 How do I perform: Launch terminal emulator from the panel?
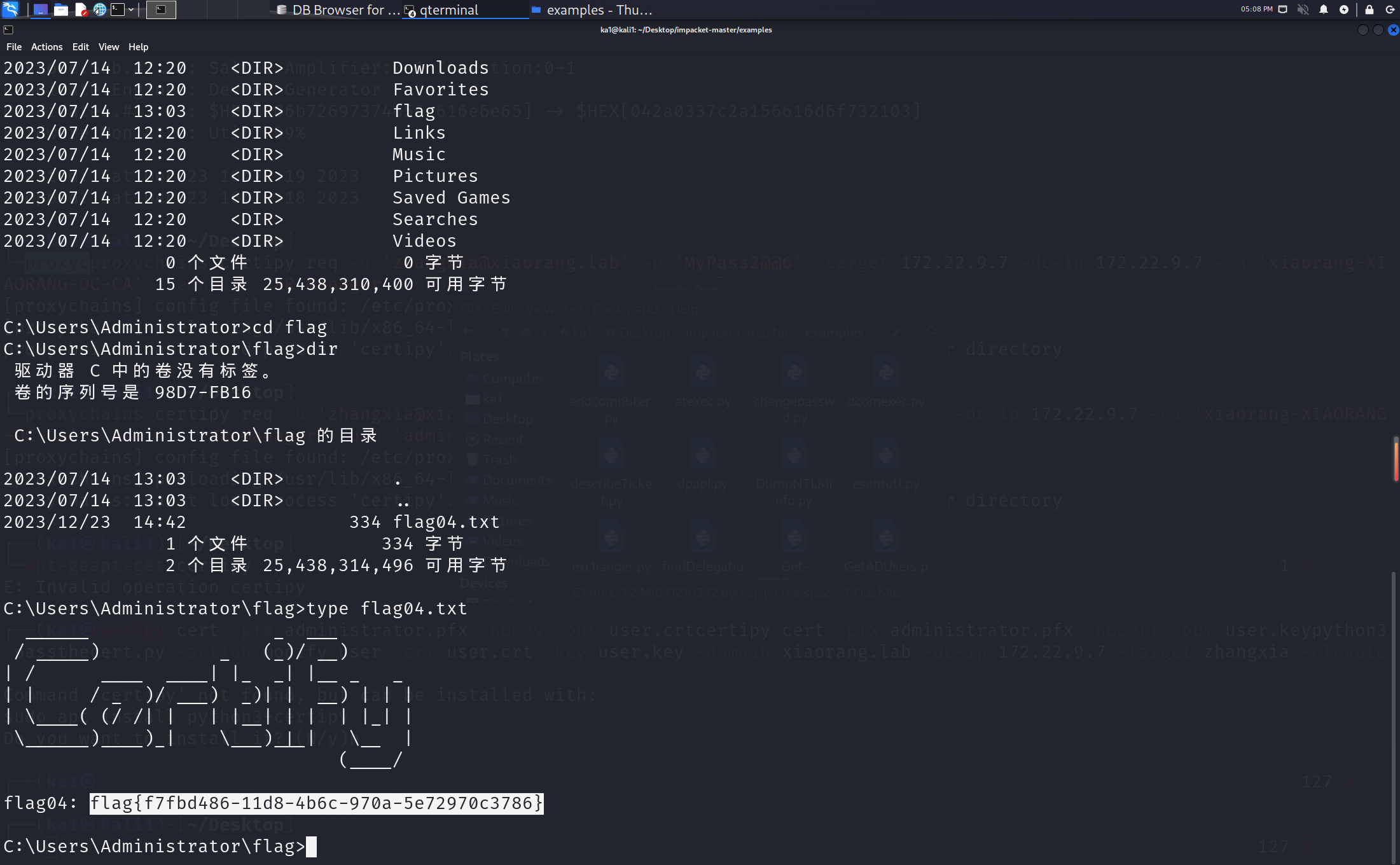(x=118, y=10)
